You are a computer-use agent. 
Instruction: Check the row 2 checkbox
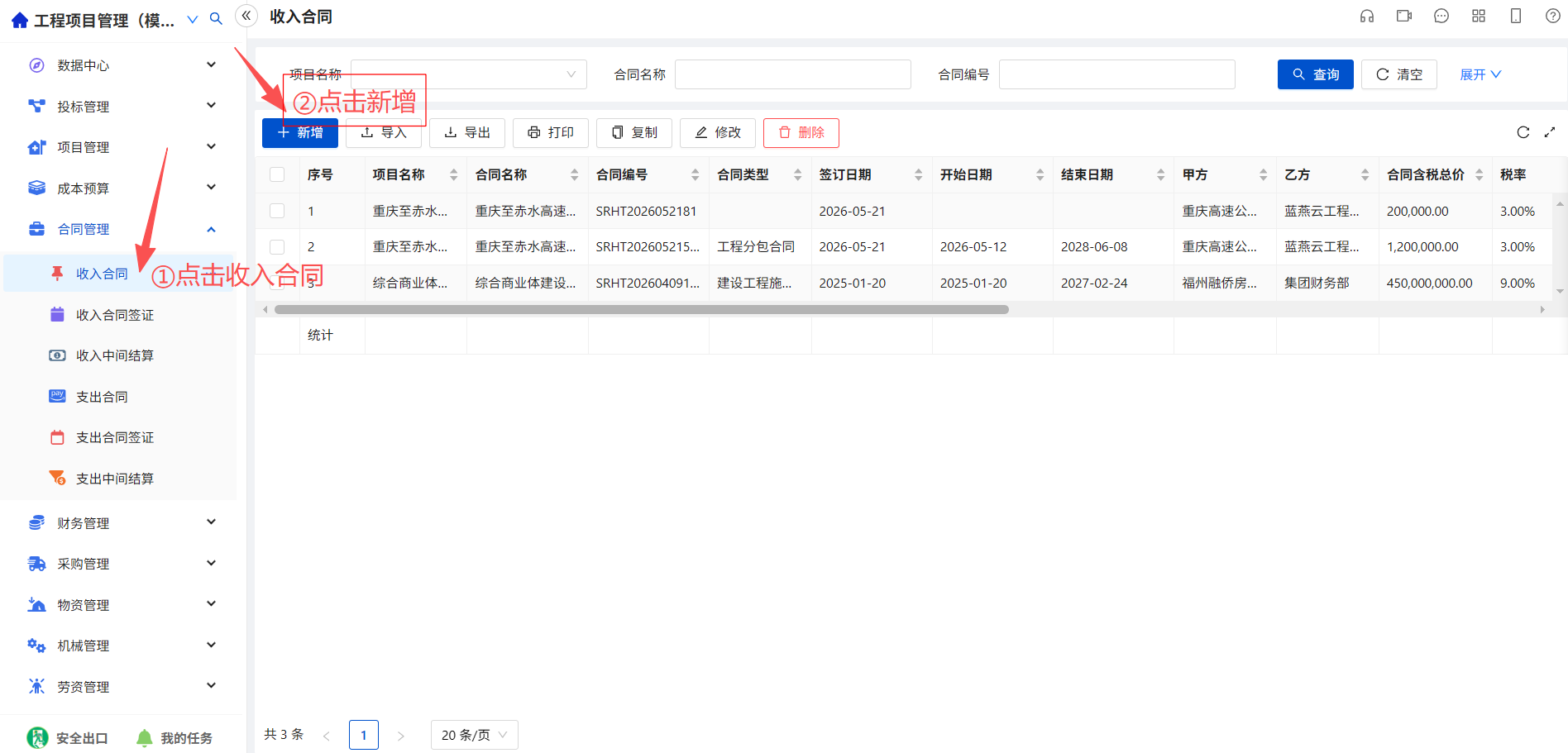coord(277,246)
